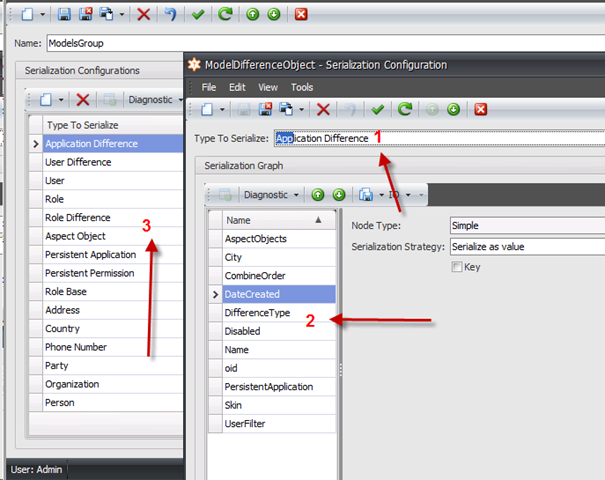
Task: Open Tools menu in Serialization Configuration window
Action: click(x=302, y=88)
